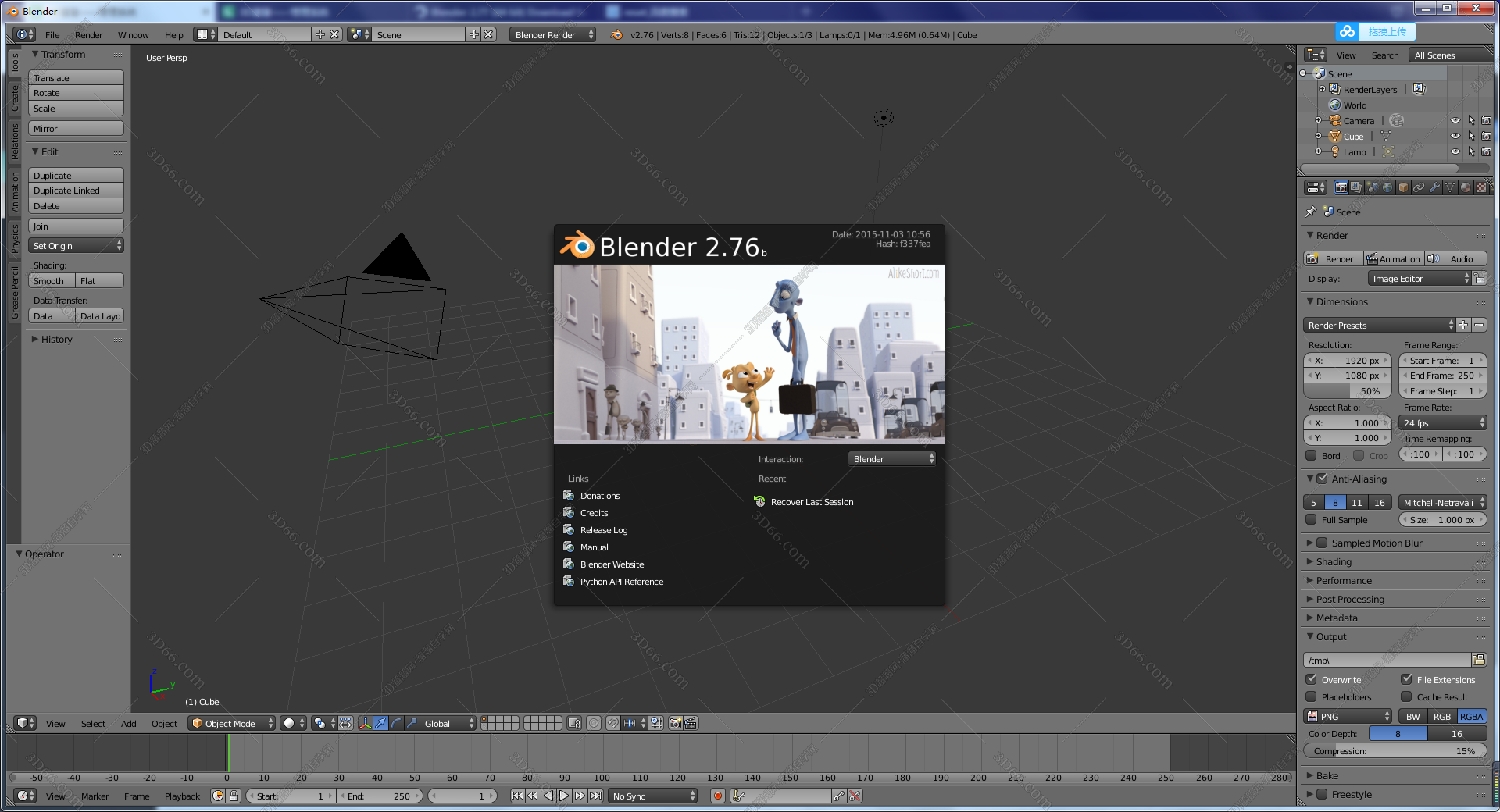Open the Modifiers properties tab (wrench icon)
Viewport: 1500px width, 812px height.
[1435, 187]
